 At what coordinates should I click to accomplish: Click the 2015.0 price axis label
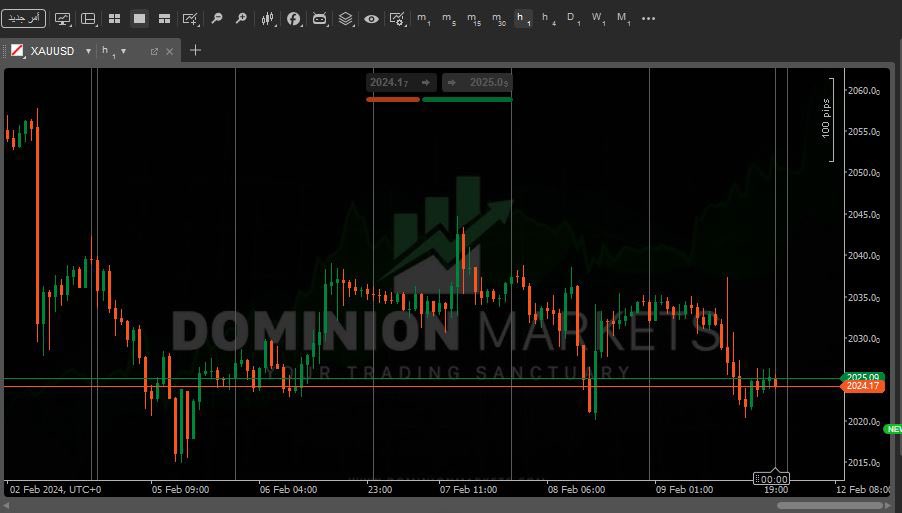tap(863, 463)
